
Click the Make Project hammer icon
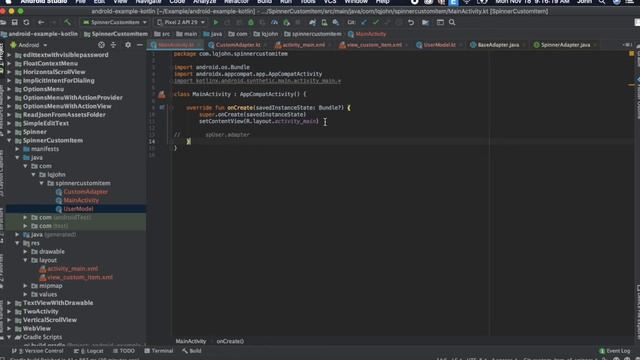67,22
